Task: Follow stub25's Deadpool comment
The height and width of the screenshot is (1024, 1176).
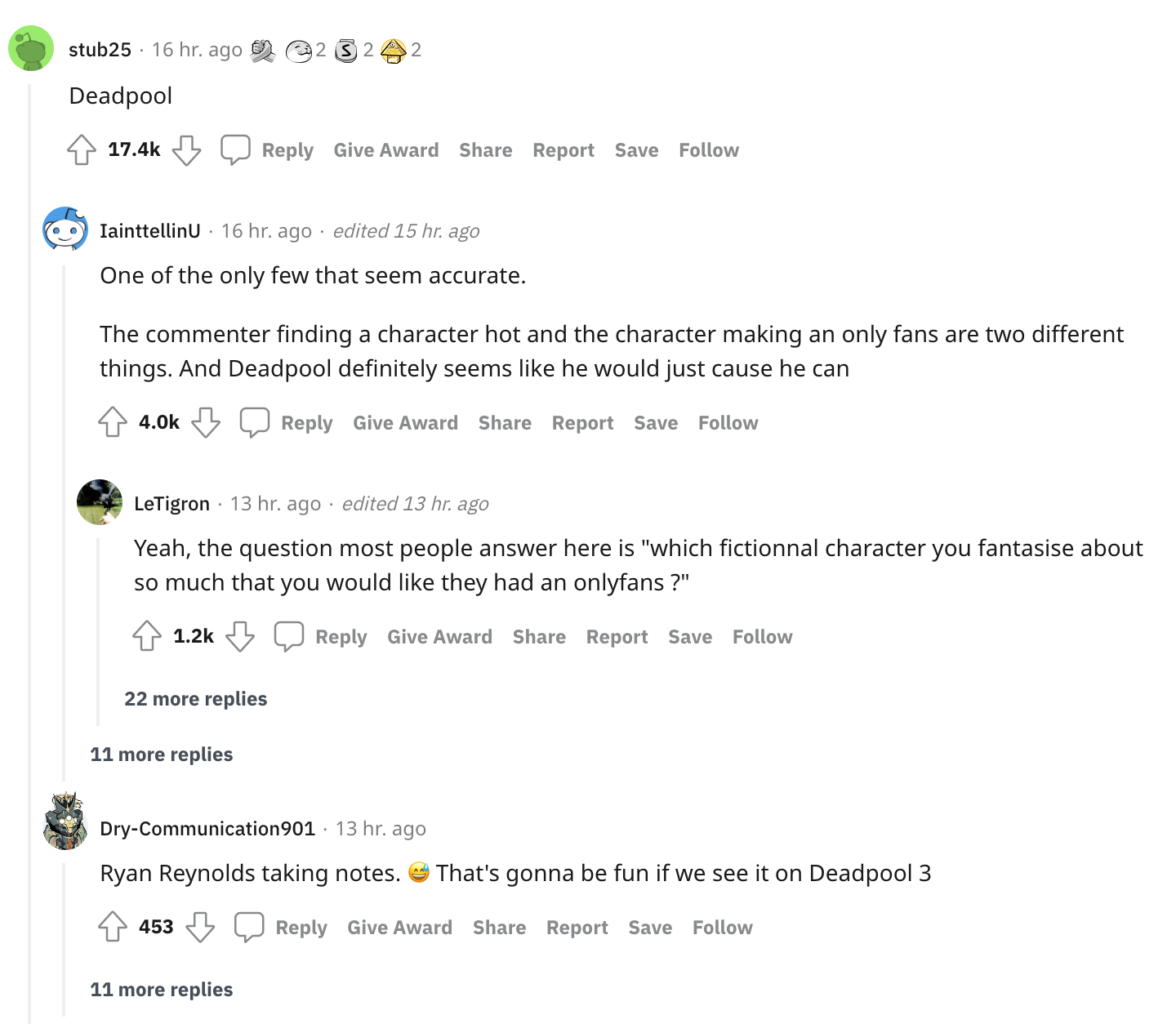Action: point(708,150)
